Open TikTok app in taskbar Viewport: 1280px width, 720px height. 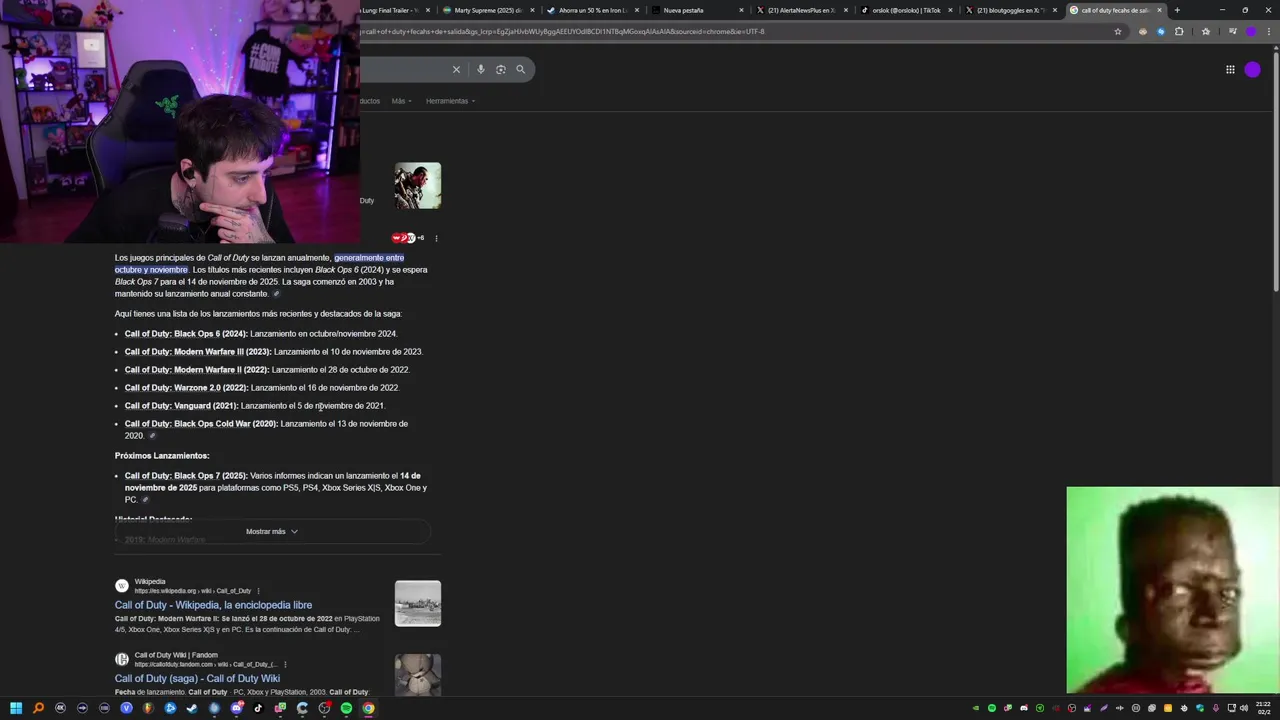(258, 708)
